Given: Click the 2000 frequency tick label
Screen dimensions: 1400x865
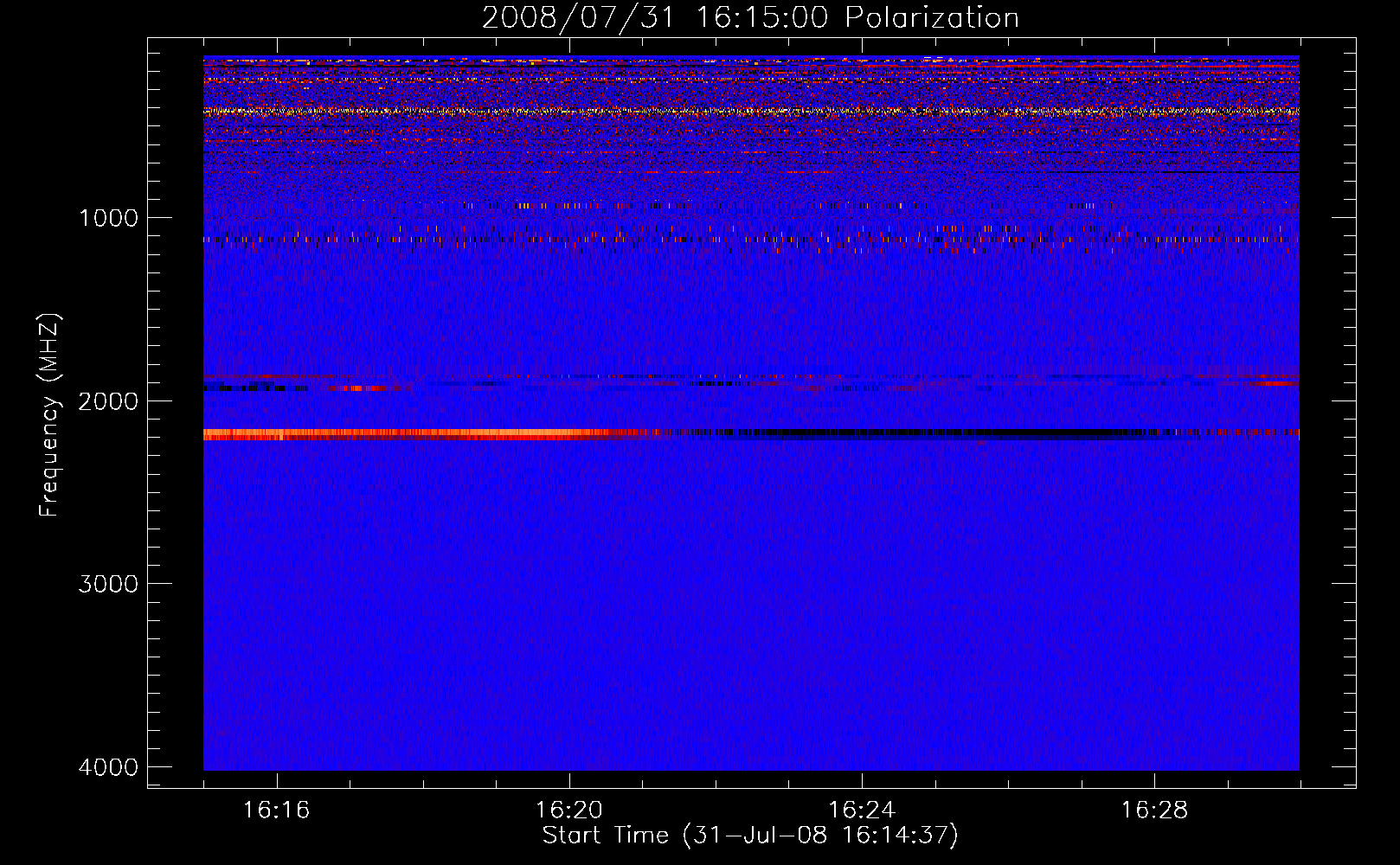Looking at the screenshot, I should click(x=108, y=401).
